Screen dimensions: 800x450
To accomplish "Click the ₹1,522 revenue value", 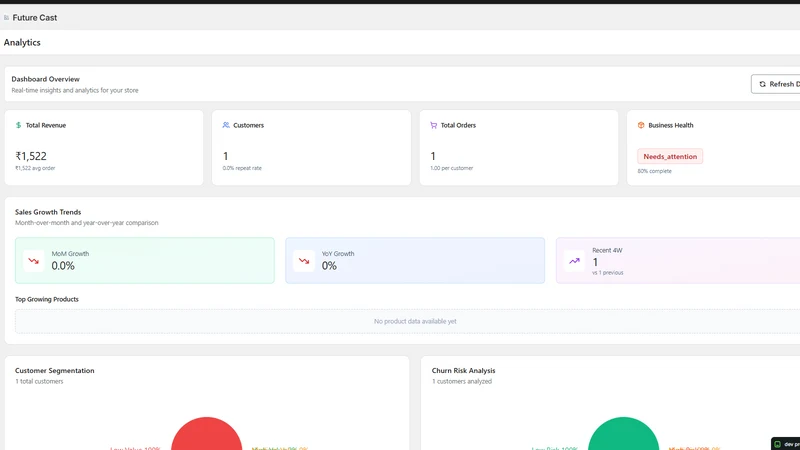I will pos(31,156).
